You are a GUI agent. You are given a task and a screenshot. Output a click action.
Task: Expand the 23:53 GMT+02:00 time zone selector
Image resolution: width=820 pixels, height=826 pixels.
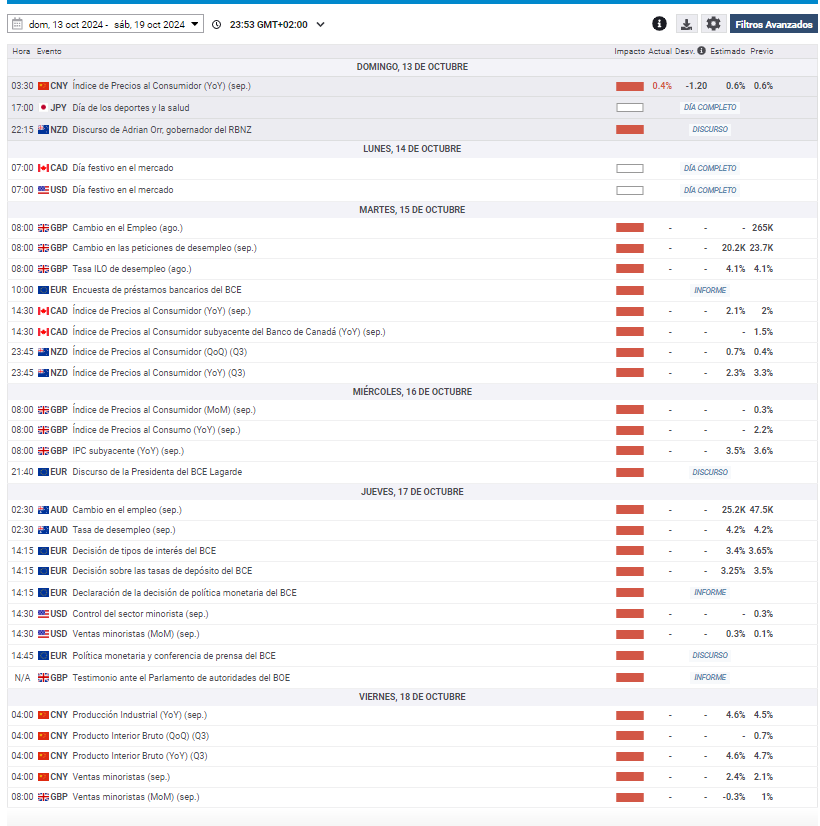(x=319, y=24)
